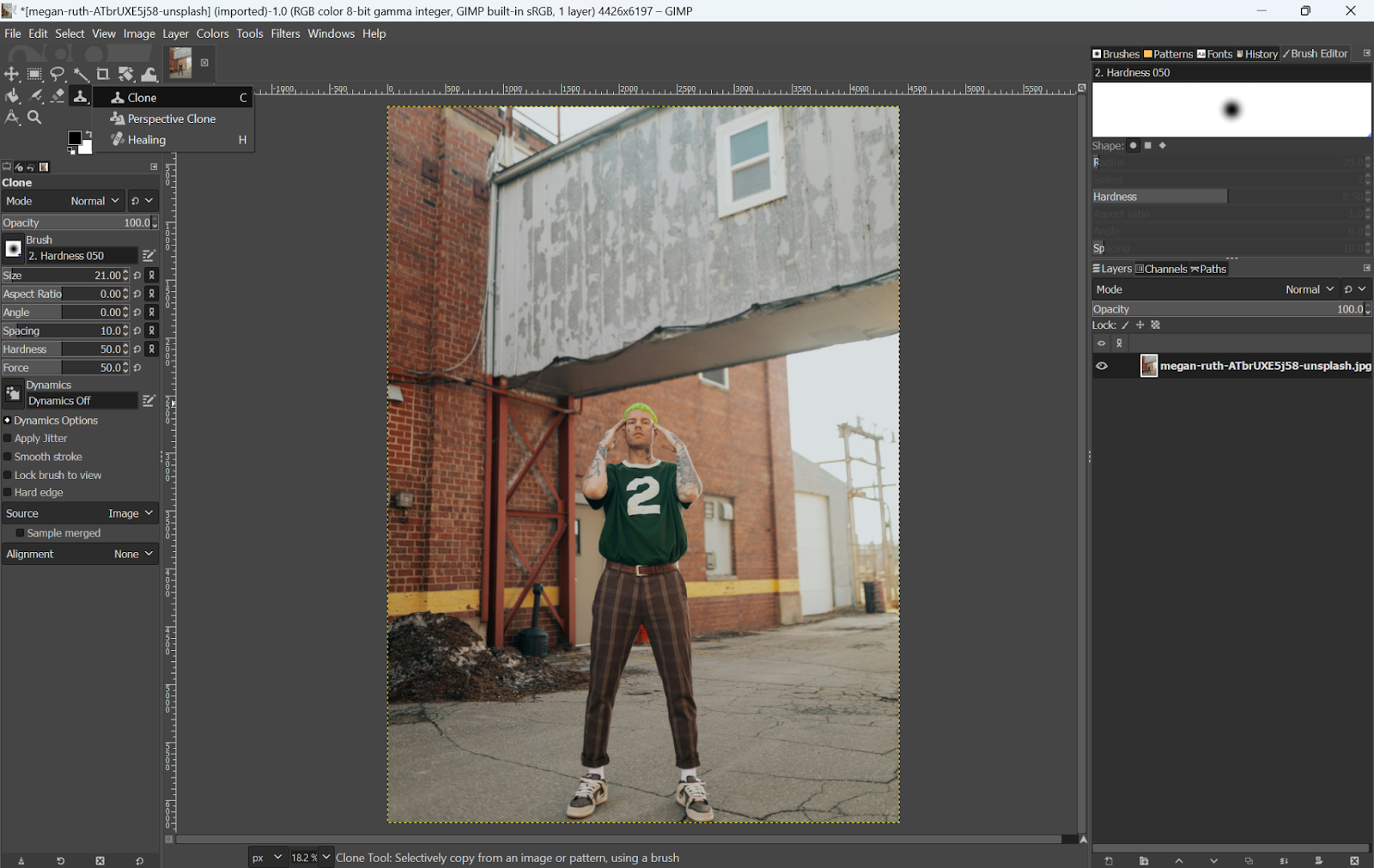
Task: Enable Sample merged checkbox
Action: pyautogui.click(x=20, y=533)
